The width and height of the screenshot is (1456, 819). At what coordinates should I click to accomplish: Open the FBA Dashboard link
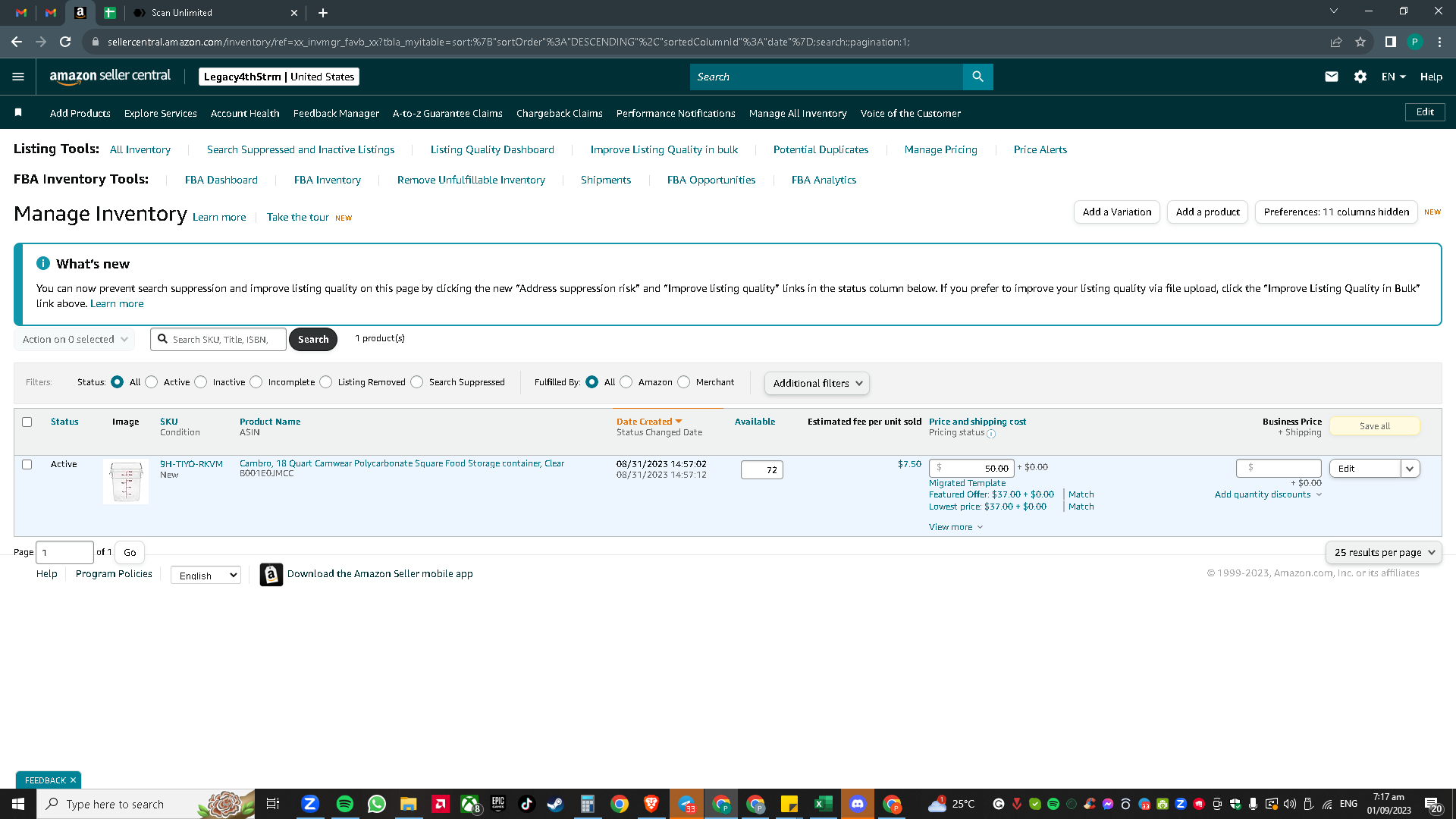[221, 180]
